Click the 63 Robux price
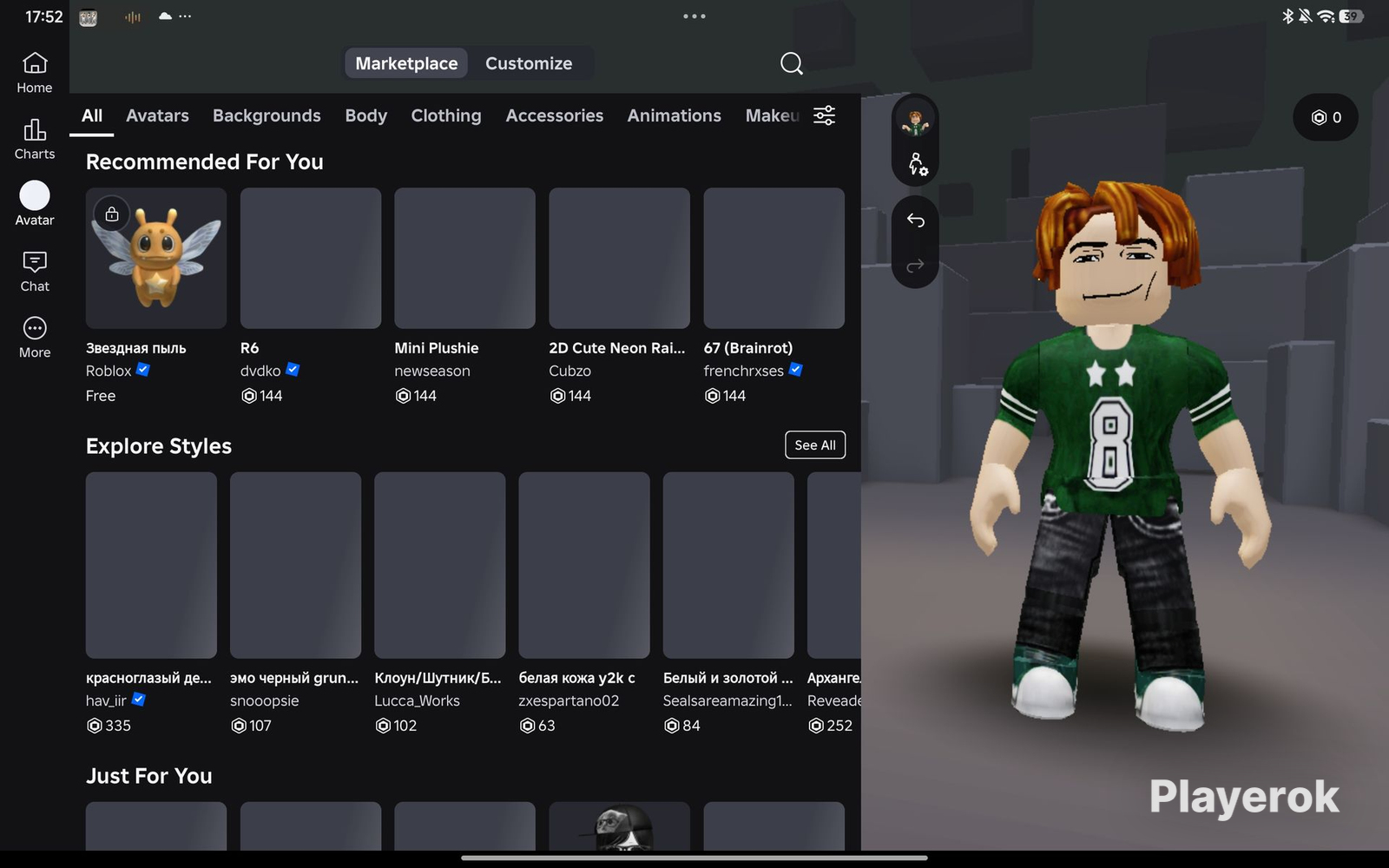The width and height of the screenshot is (1389, 868). click(x=537, y=726)
